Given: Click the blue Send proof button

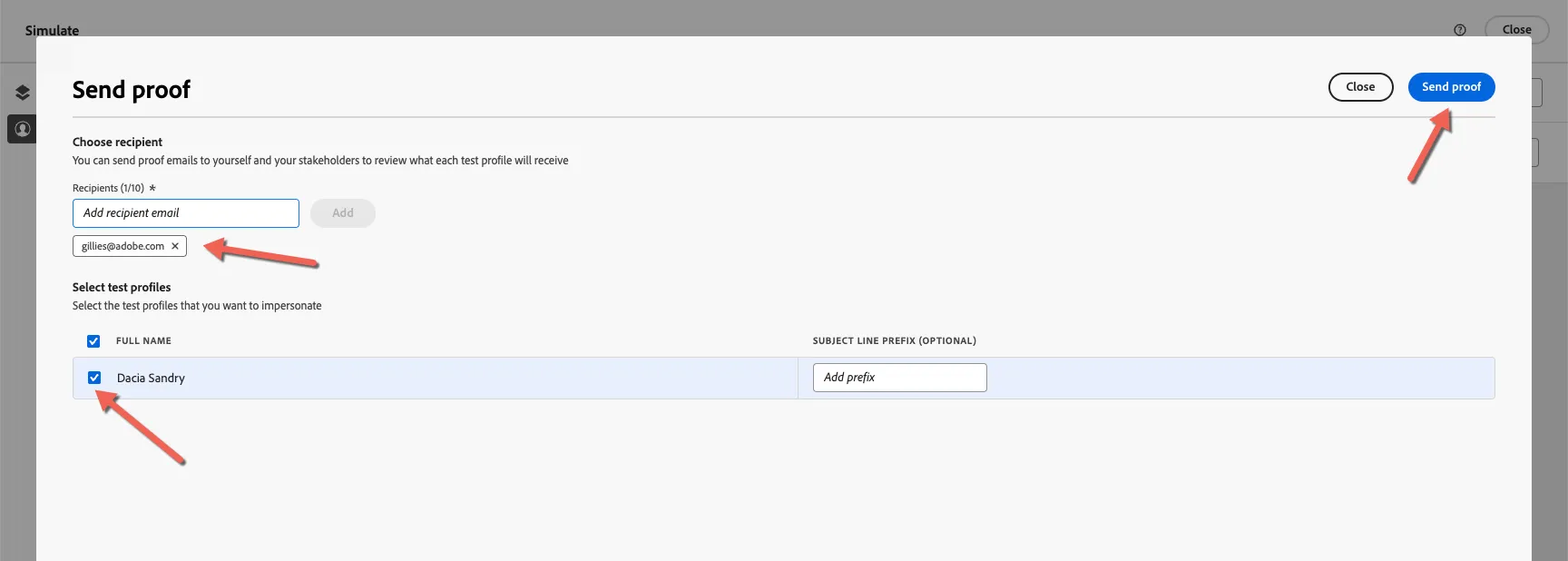Looking at the screenshot, I should tap(1451, 87).
